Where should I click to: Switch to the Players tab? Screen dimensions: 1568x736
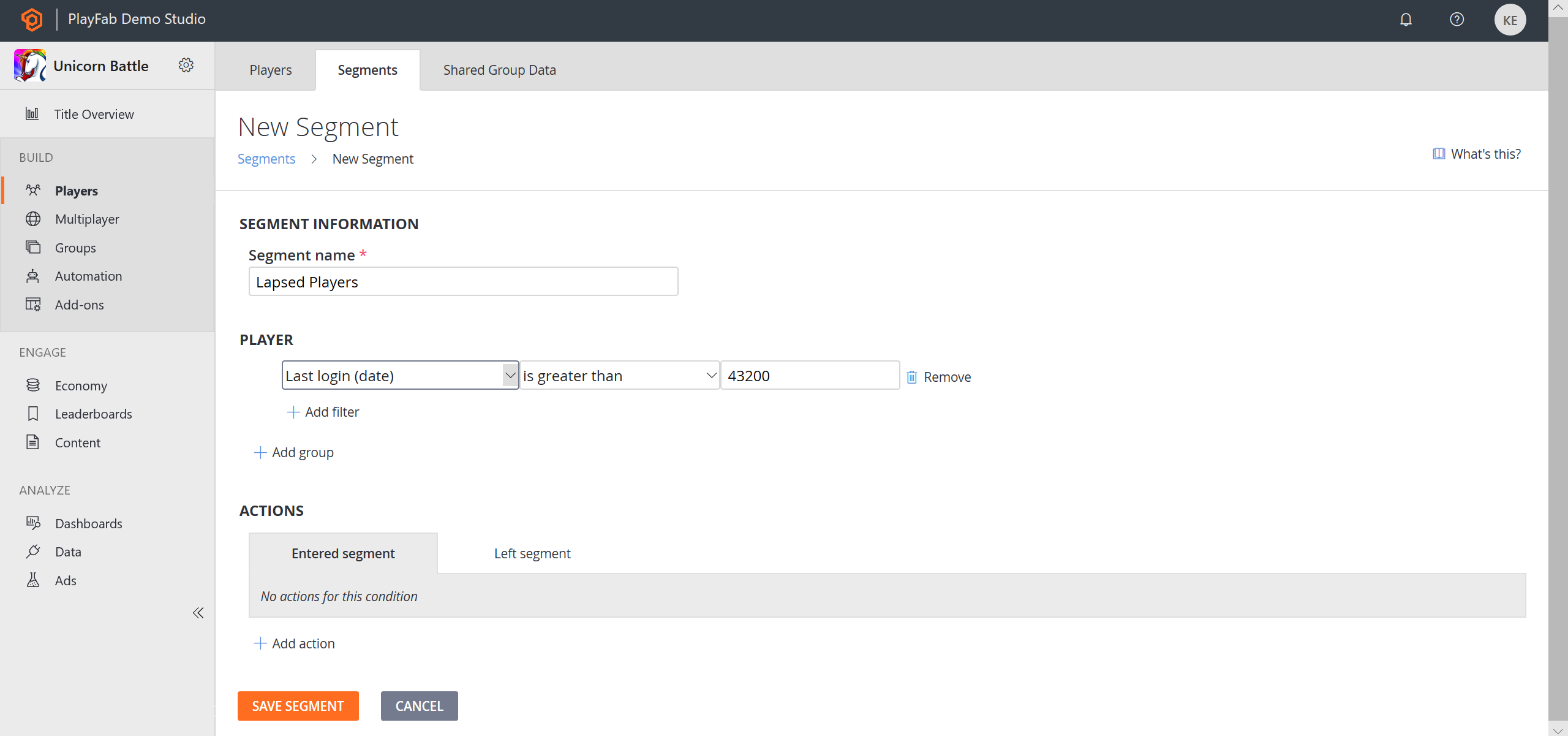(270, 69)
